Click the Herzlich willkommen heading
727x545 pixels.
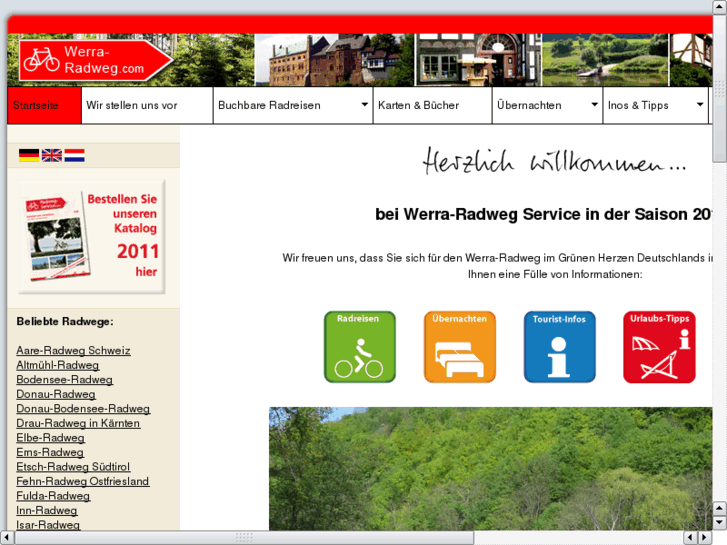point(554,161)
